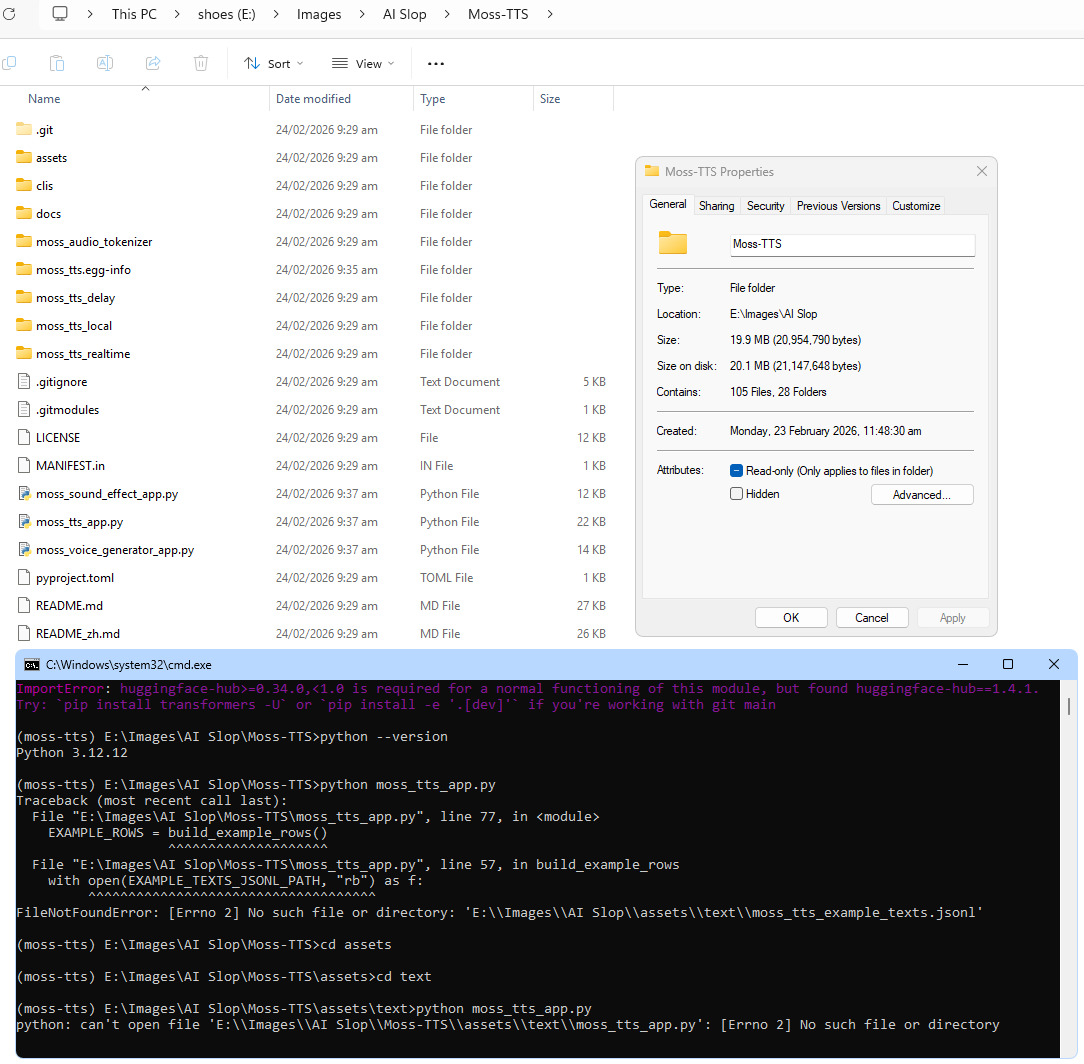Image resolution: width=1084 pixels, height=1064 pixels.
Task: Toggle the Hidden attribute checkbox
Action: [x=736, y=494]
